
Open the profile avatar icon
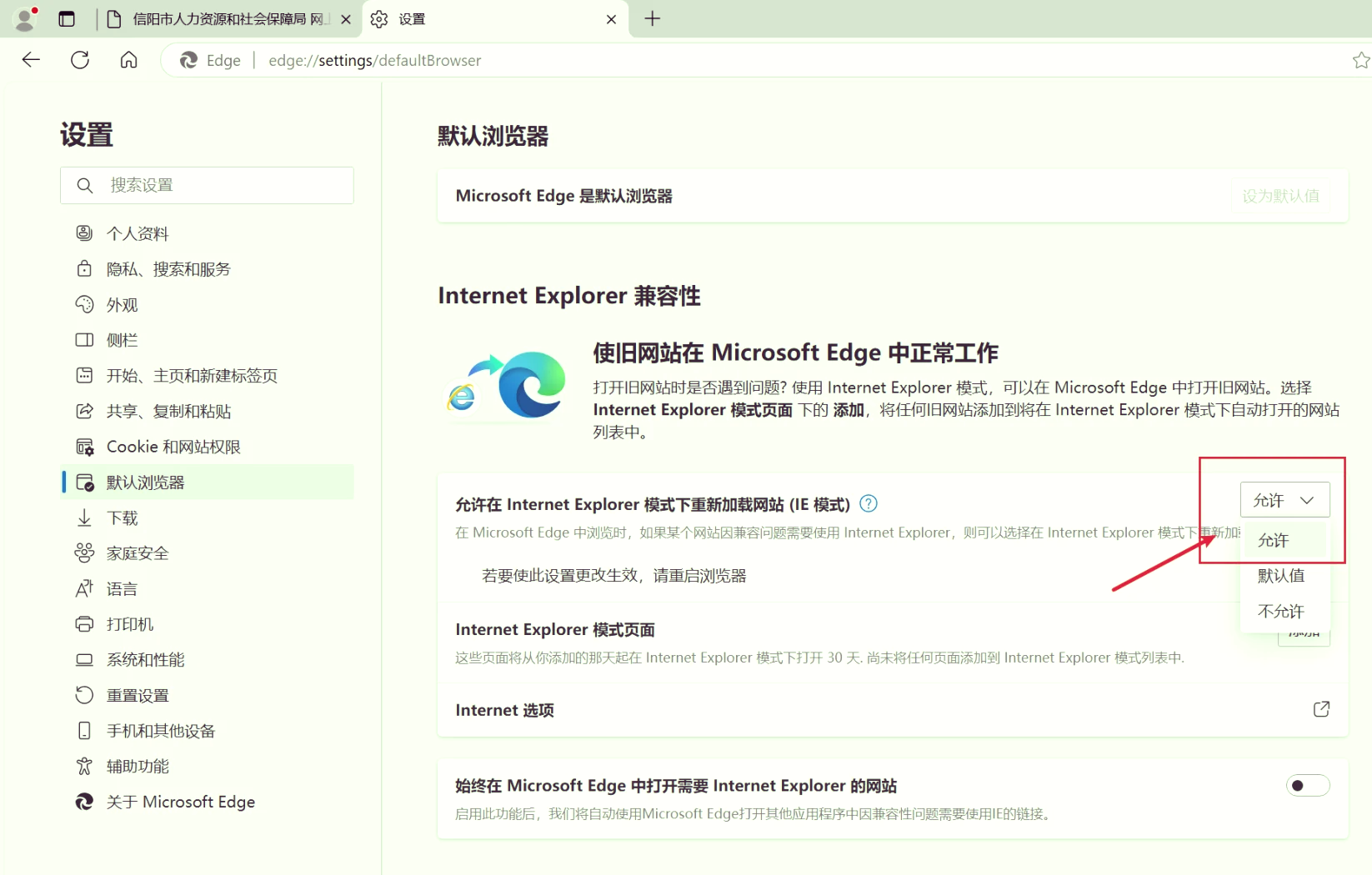click(x=26, y=18)
